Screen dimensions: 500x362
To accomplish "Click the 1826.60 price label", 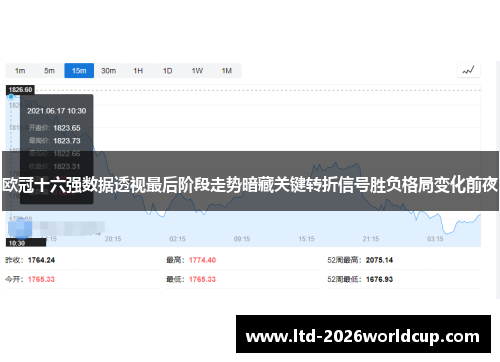I will click(x=20, y=90).
